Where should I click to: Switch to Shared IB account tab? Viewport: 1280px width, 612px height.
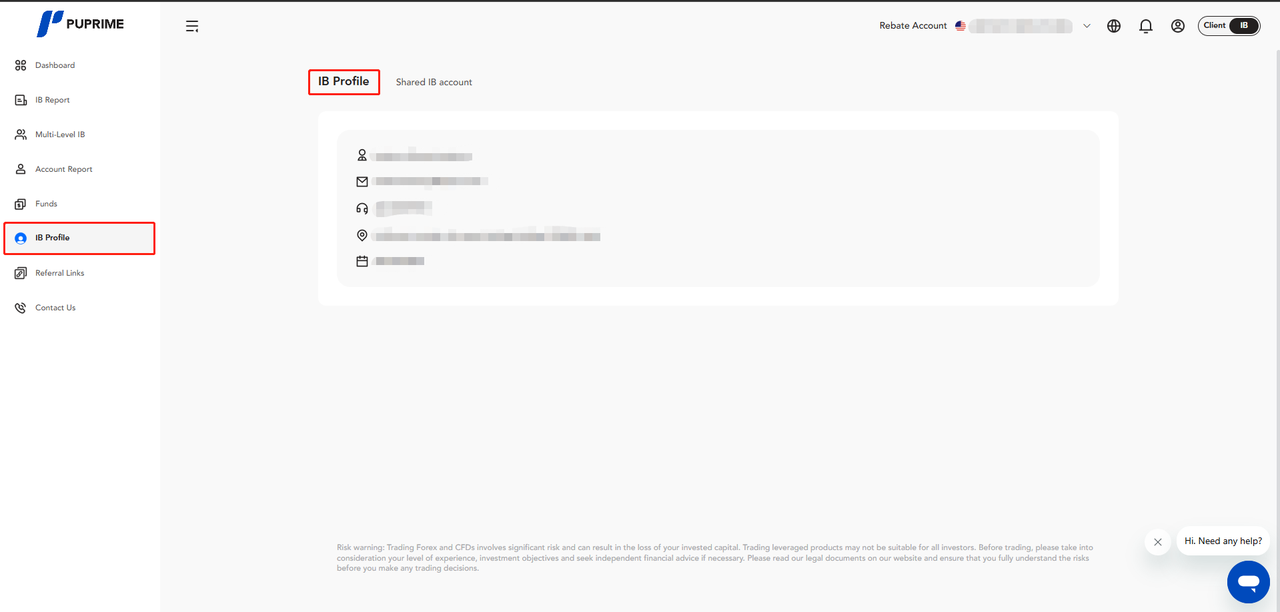pyautogui.click(x=434, y=82)
